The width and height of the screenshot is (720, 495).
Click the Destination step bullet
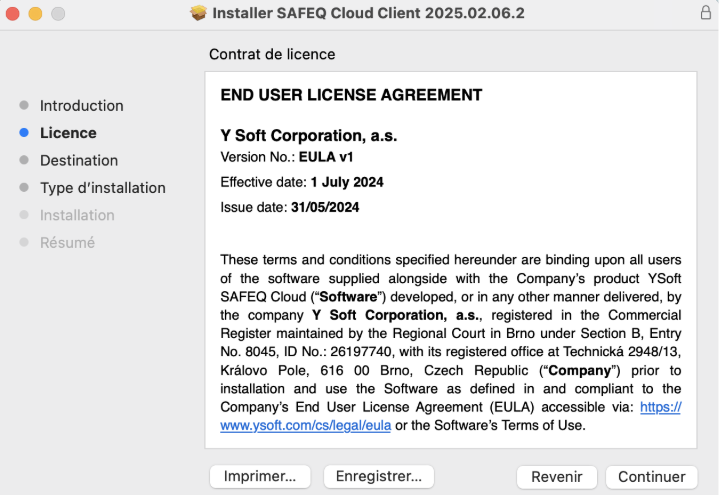[x=24, y=160]
